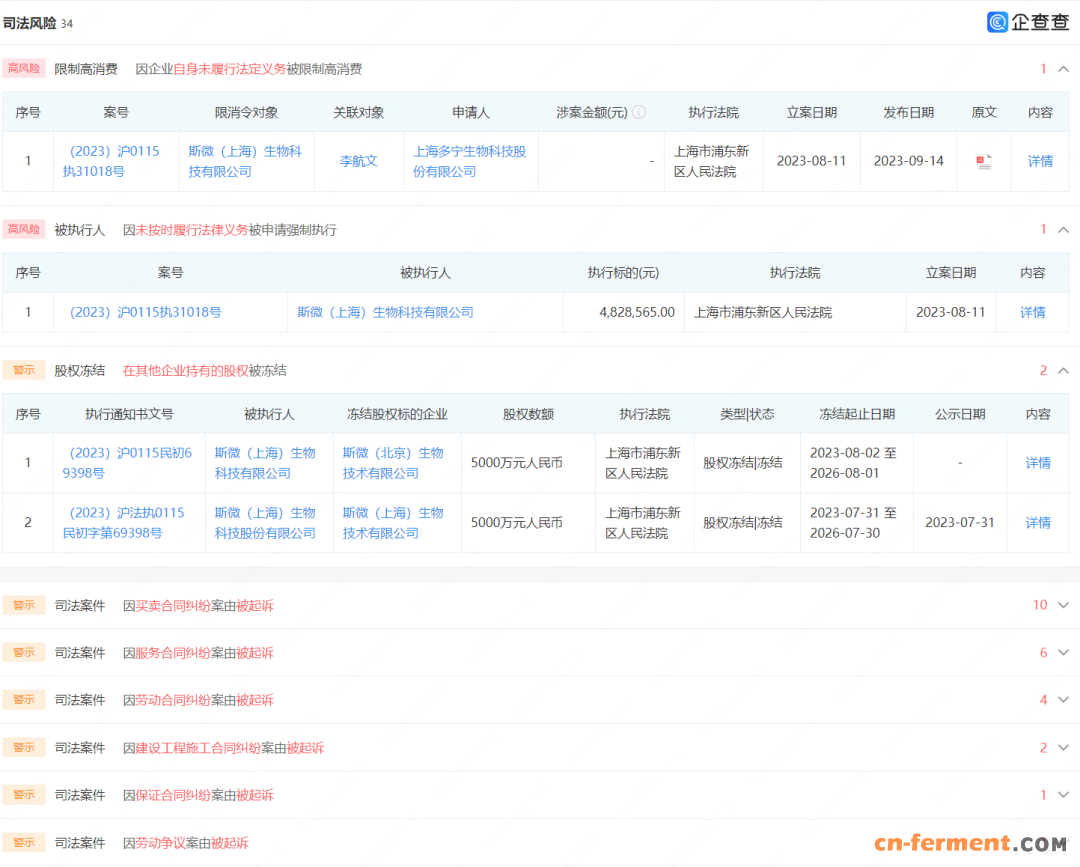The image size is (1080, 867).
Task: Click the red 未按时履行法律义务 text
Action: point(191,230)
